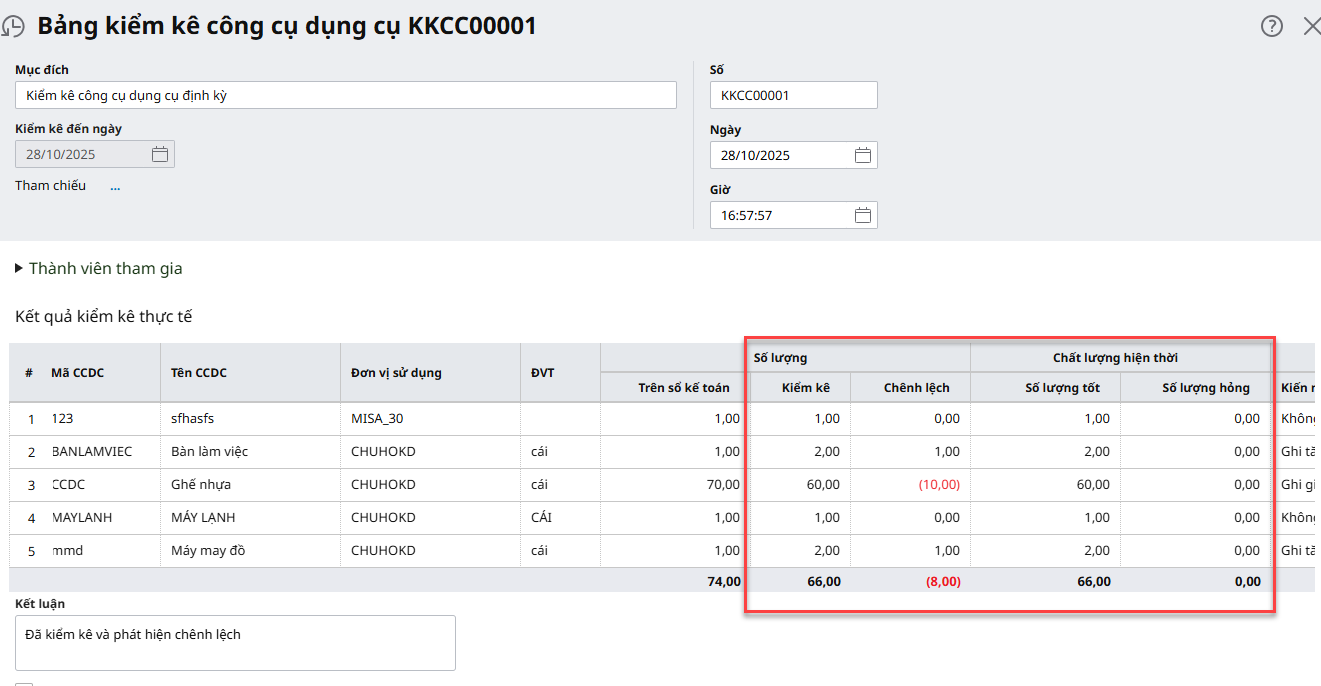The image size is (1321, 686).
Task: Close the inventory count form
Action: 1311,27
